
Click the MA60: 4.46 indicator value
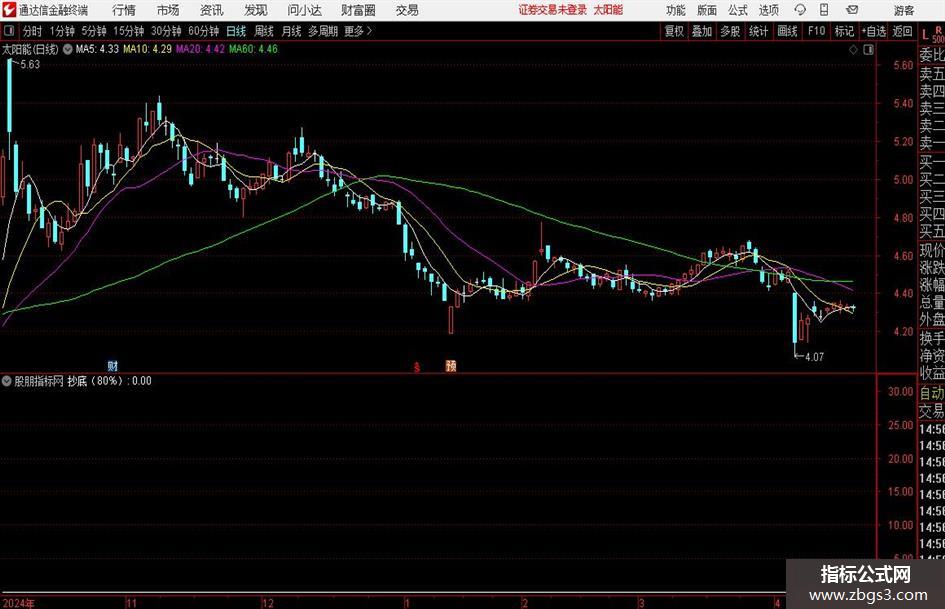[253, 49]
